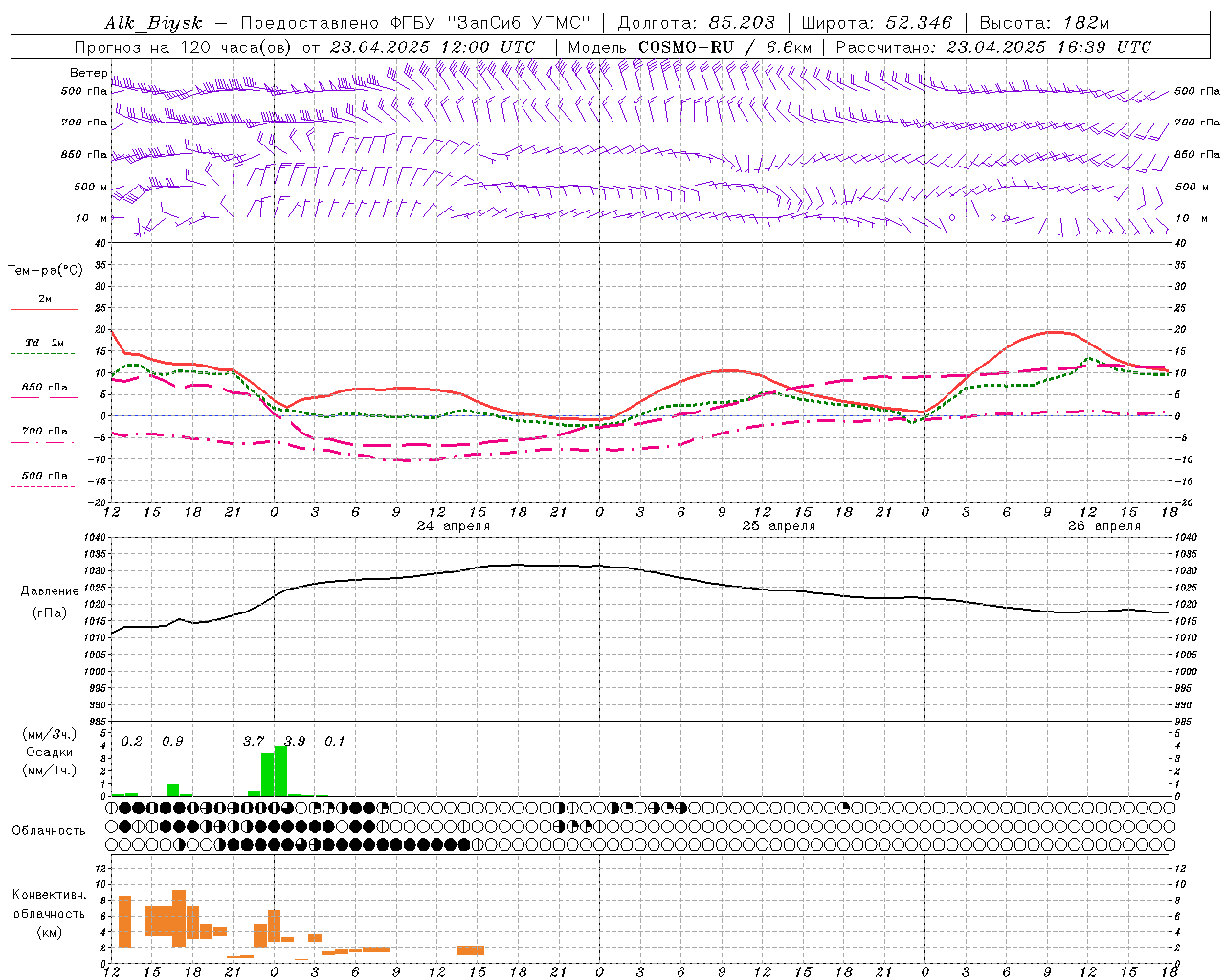Select the 850 гПа temperature legend entry
The image size is (1225, 980).
(45, 388)
